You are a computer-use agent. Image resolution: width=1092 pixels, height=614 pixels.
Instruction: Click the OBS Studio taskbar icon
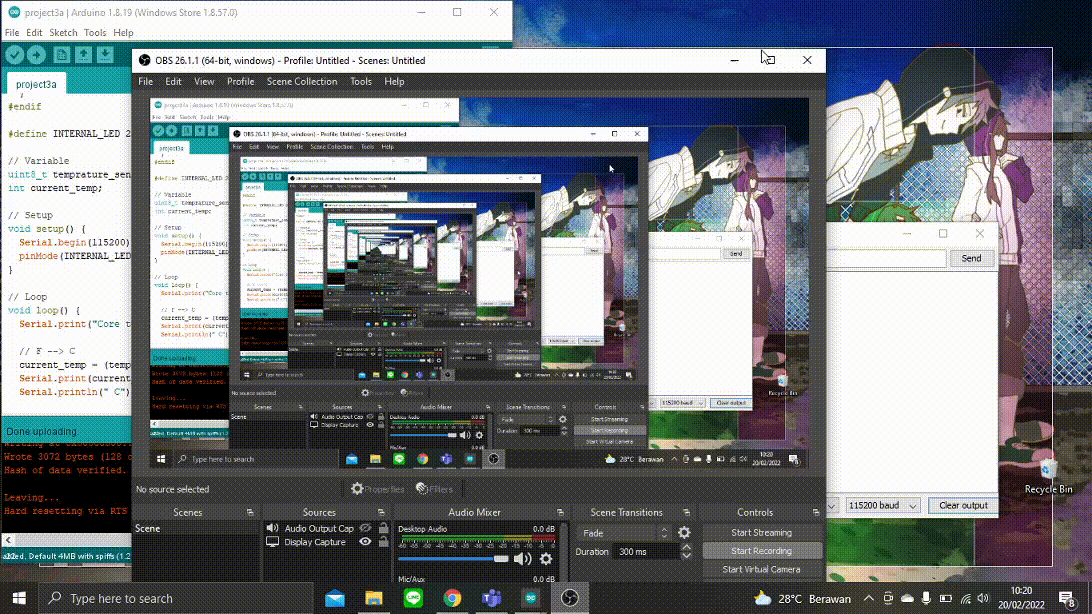(570, 598)
